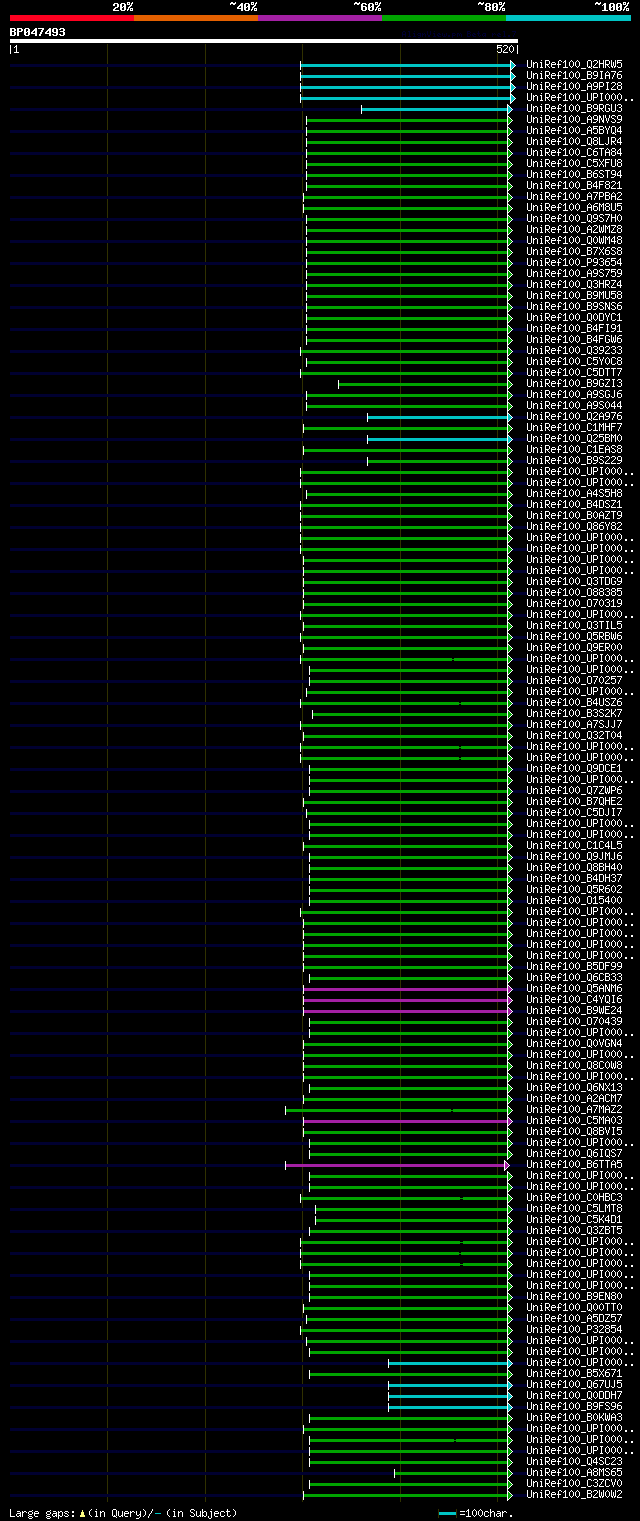Select hit label UniRef100_B4USZ6
This screenshot has height=1521, width=640.
pos(574,702)
